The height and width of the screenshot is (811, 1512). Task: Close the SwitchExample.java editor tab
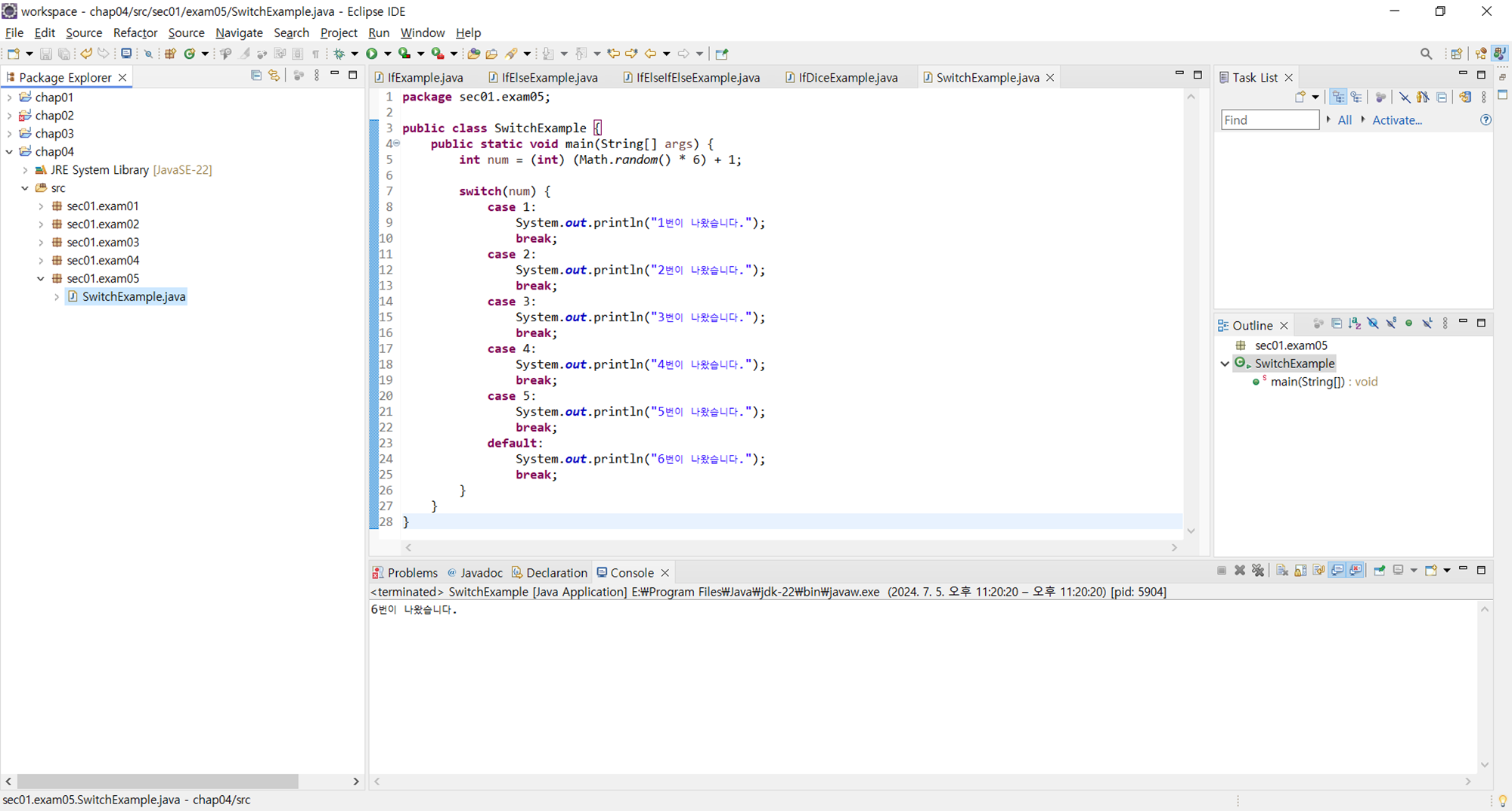1050,78
